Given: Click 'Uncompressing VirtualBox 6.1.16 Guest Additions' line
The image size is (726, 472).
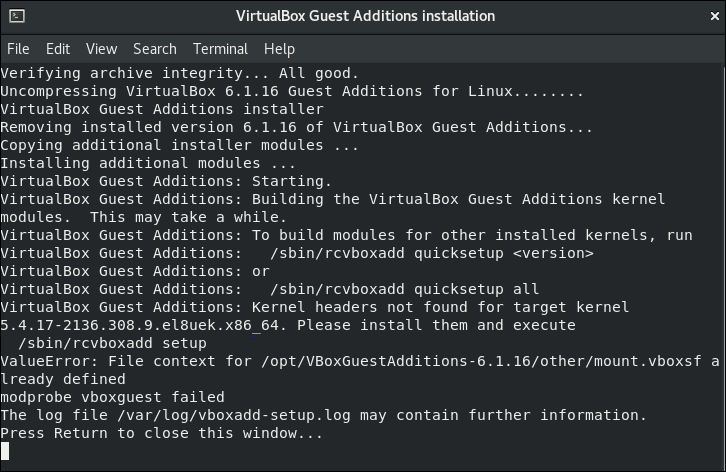Looking at the screenshot, I should [x=292, y=91].
